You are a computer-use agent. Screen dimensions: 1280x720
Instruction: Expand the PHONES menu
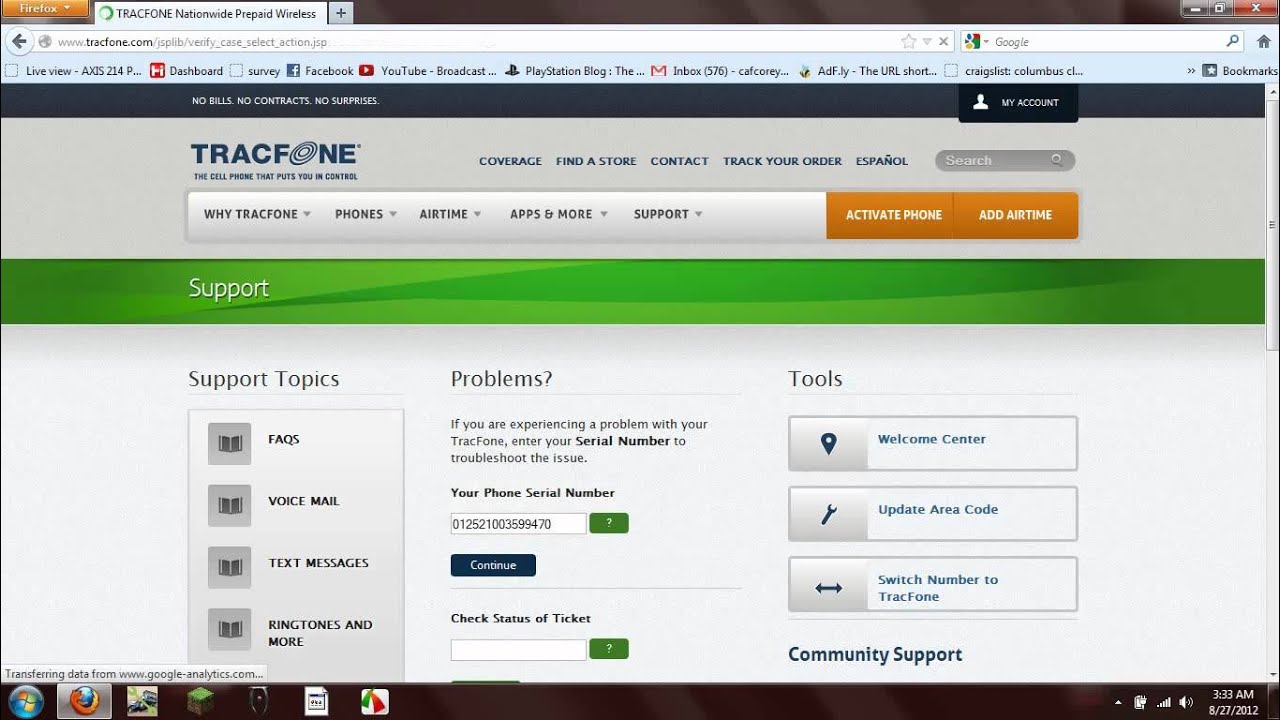click(366, 214)
